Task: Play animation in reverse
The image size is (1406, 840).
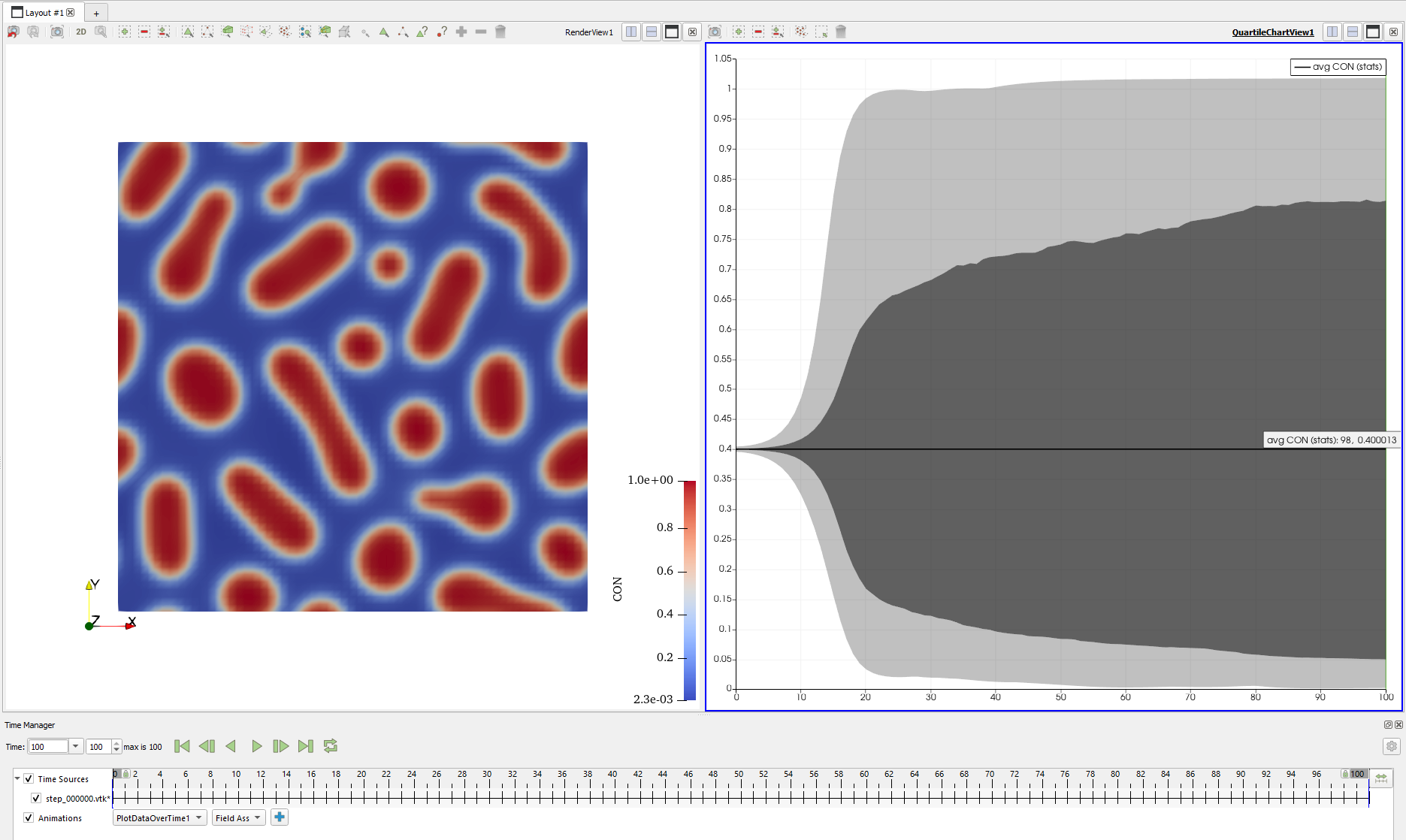Action: (231, 746)
